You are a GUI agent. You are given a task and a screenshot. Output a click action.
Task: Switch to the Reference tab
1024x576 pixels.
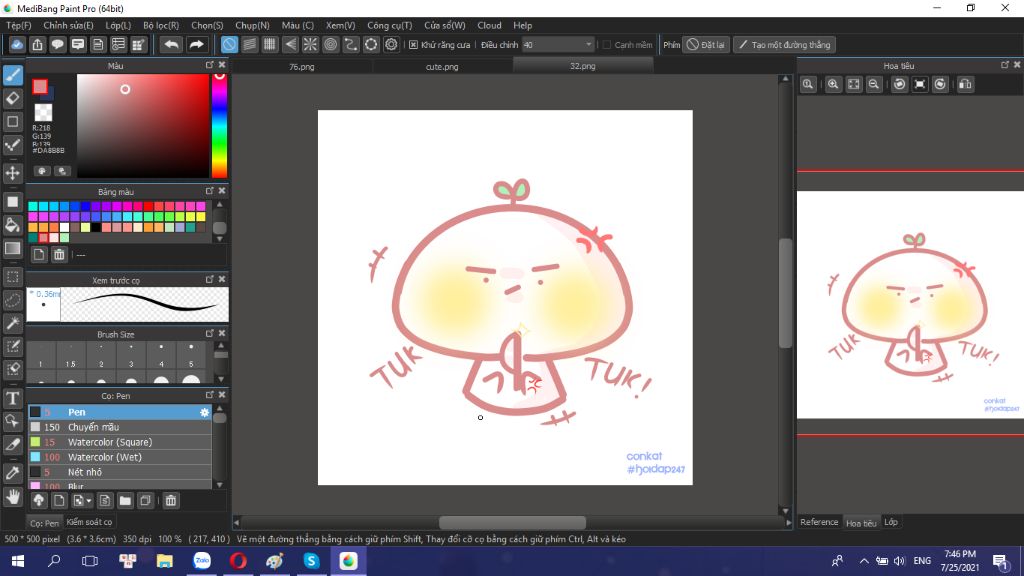[819, 522]
